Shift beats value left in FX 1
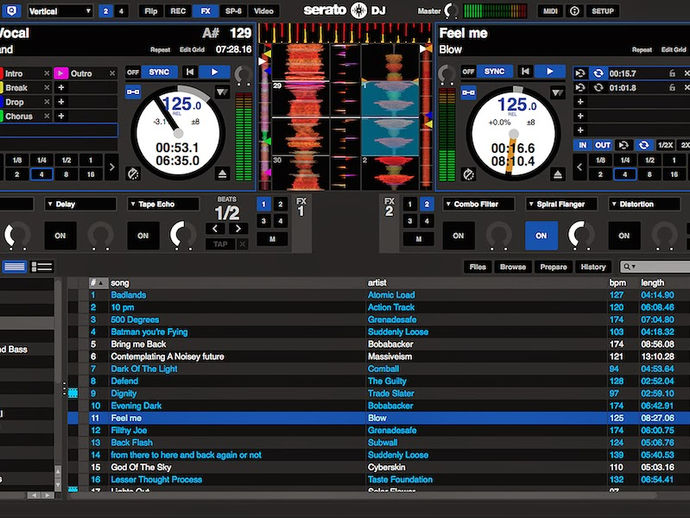 (215, 228)
